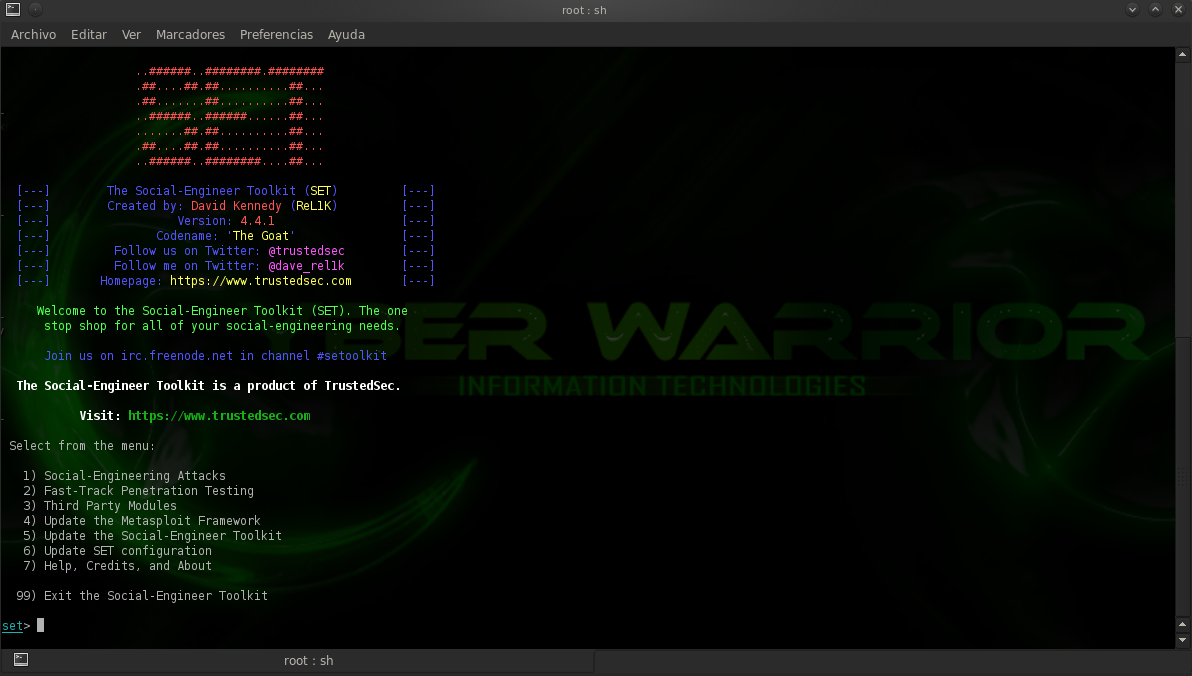Click the bold 'product of TrustedSec' line

pyautogui.click(x=209, y=386)
